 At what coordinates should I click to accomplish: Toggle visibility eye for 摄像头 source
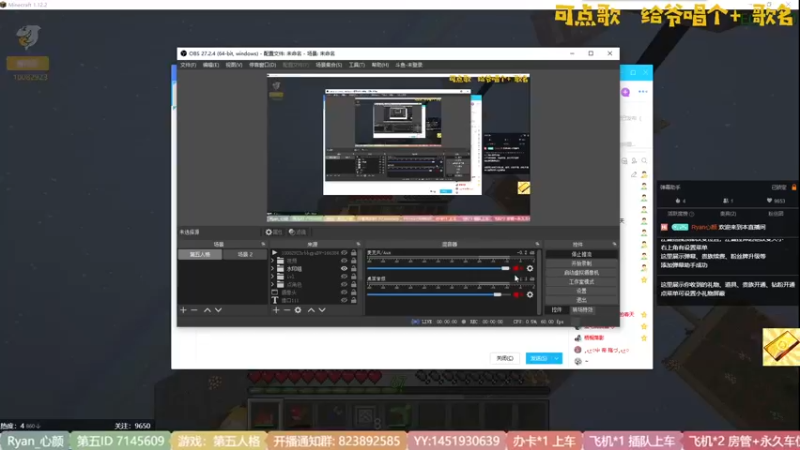pos(344,292)
